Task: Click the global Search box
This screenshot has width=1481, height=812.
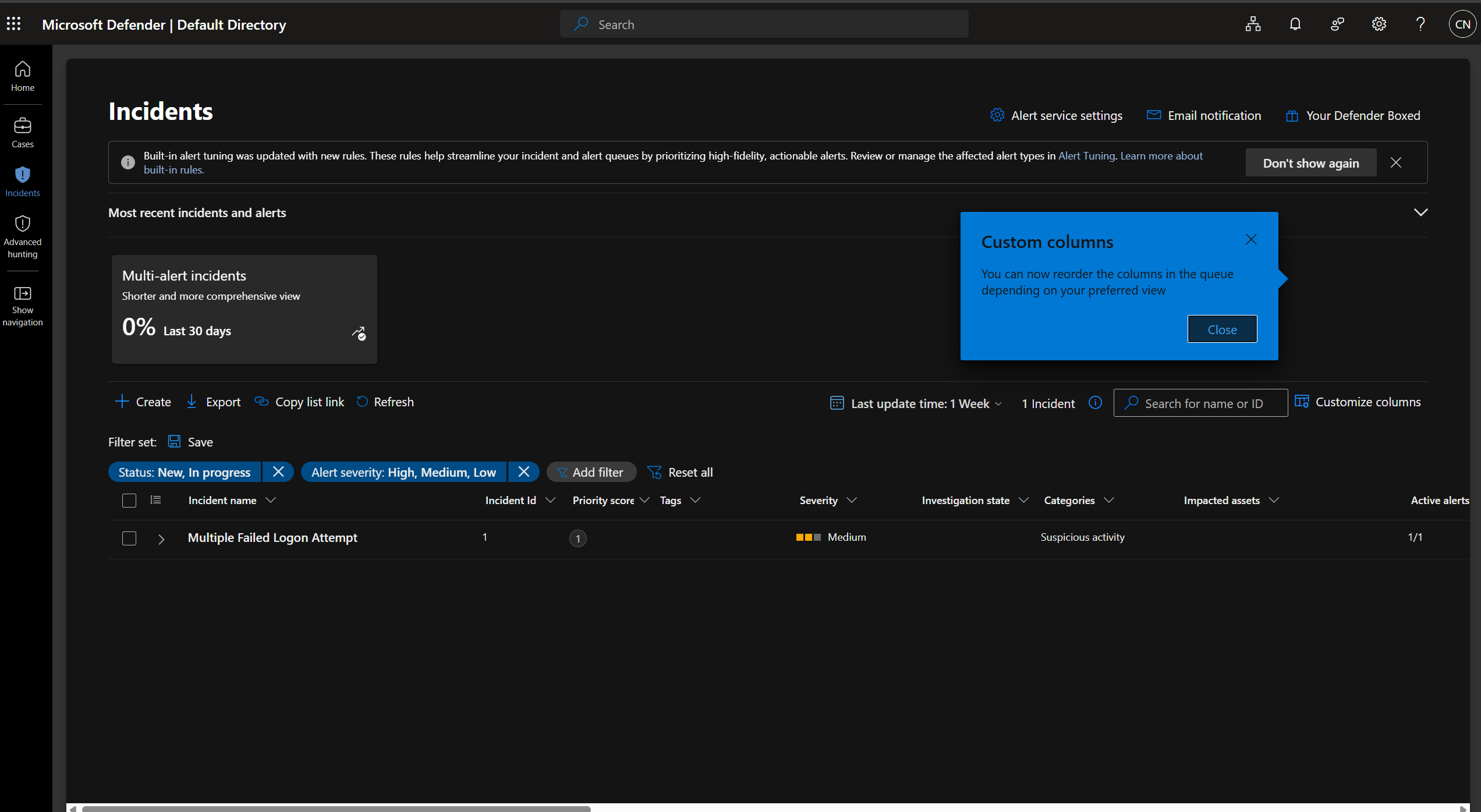Action: [x=764, y=24]
